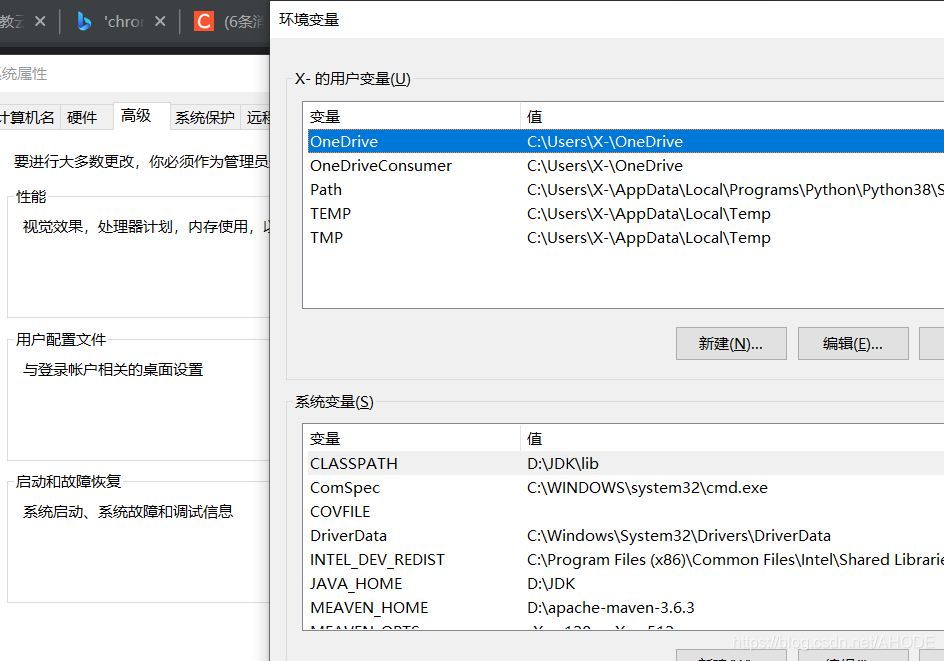Open the 系统保护 tab in System Properties
This screenshot has height=661, width=944.
tap(205, 117)
